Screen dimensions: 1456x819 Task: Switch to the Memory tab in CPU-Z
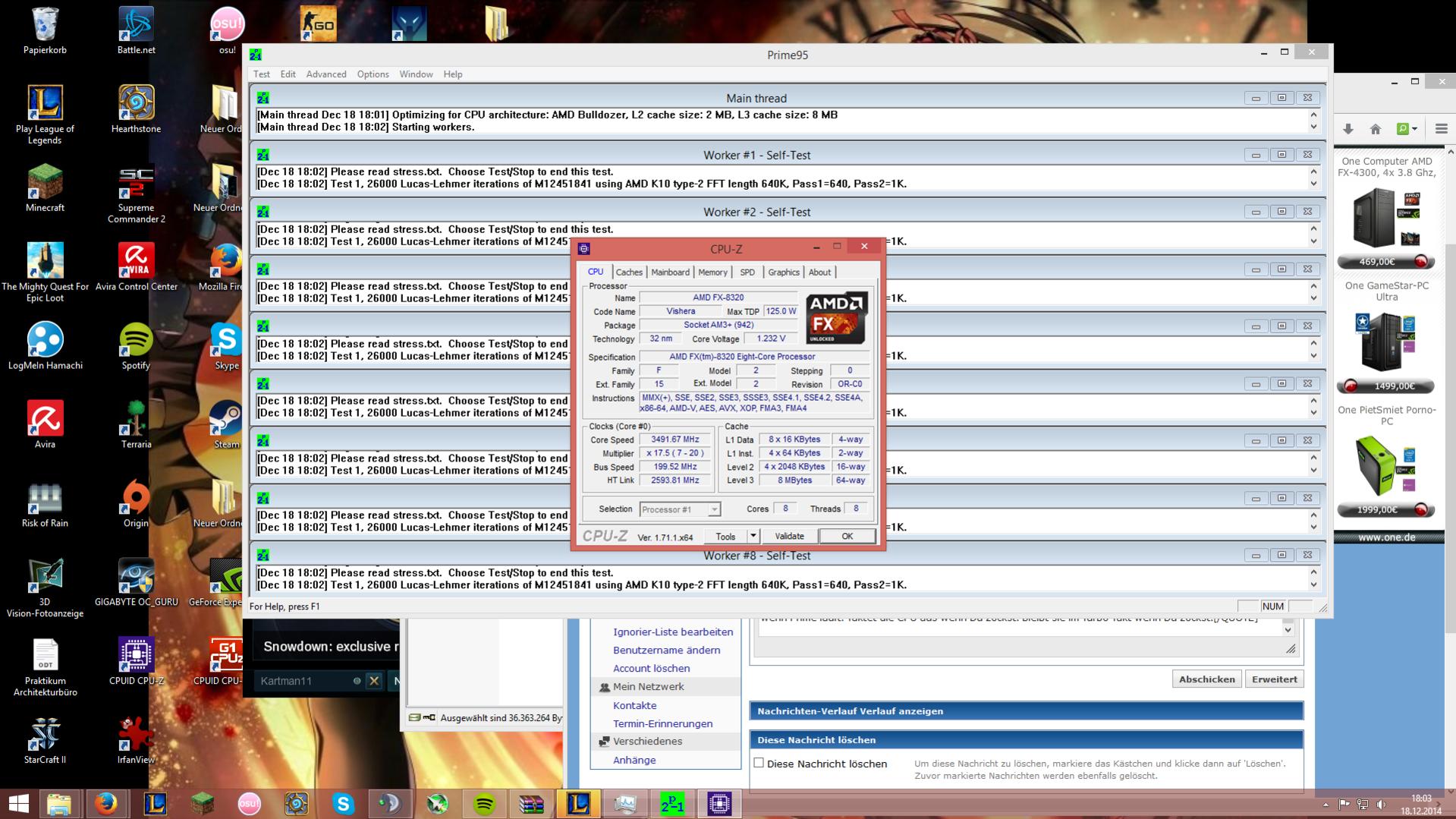[712, 272]
